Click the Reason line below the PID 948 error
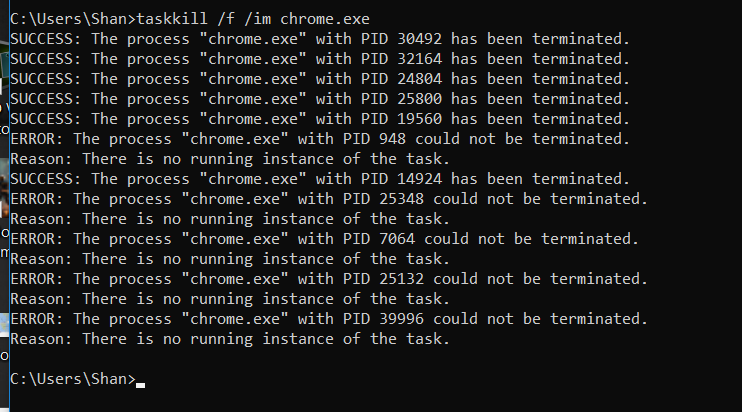742x412 pixels. click(x=230, y=159)
